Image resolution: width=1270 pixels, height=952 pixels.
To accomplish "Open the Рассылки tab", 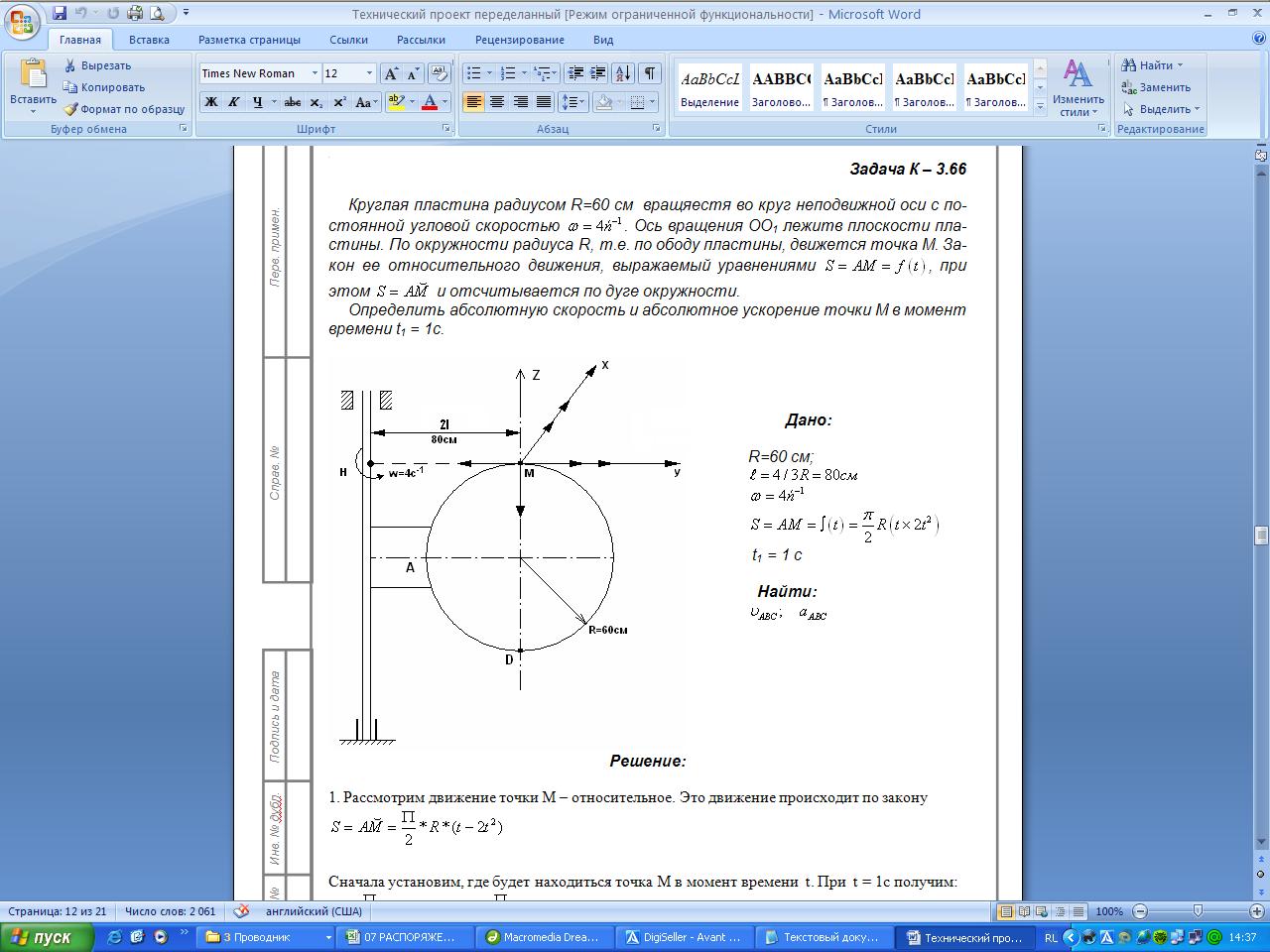I will pyautogui.click(x=421, y=40).
